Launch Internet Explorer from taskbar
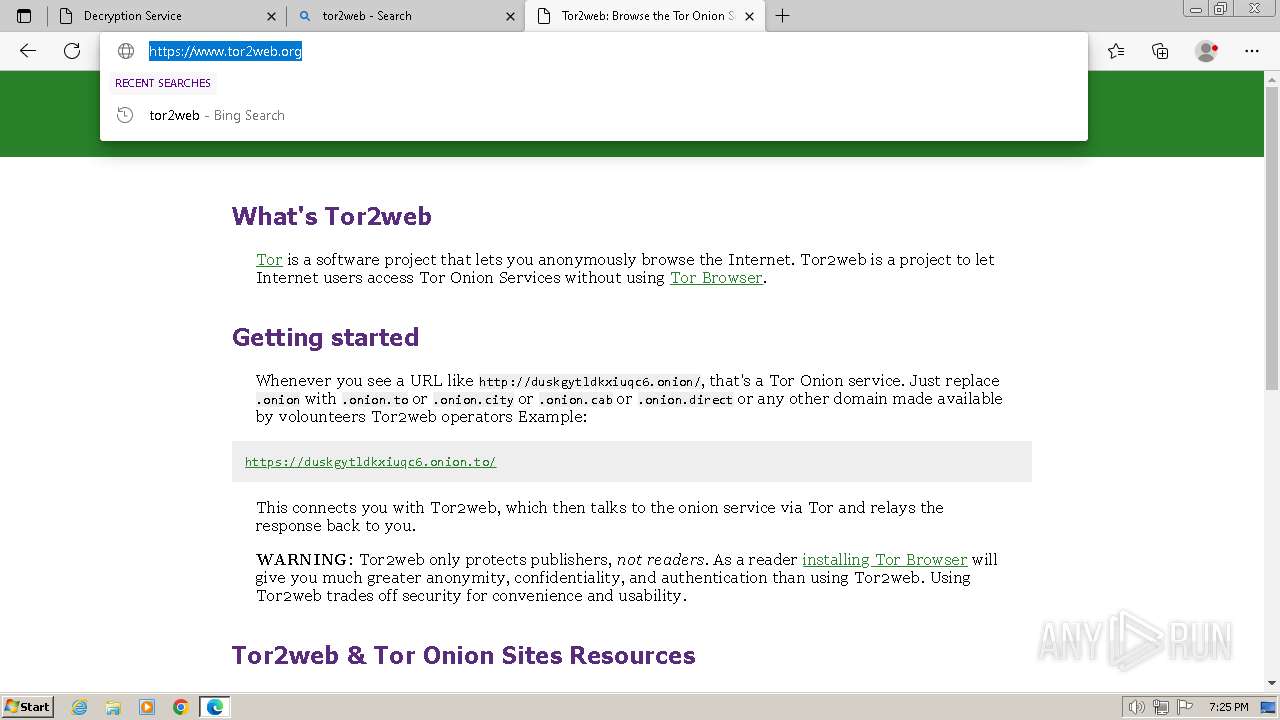 pos(80,707)
